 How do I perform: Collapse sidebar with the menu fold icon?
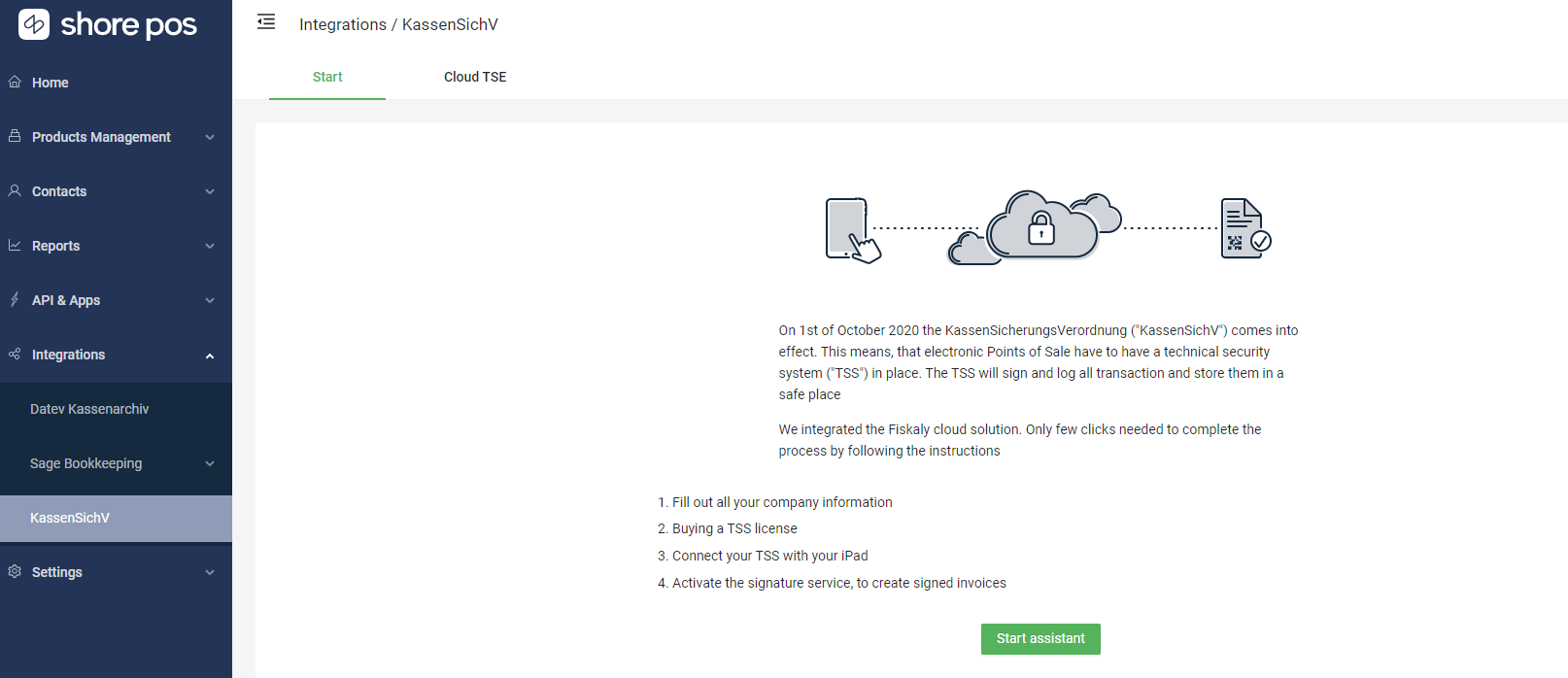click(x=266, y=22)
